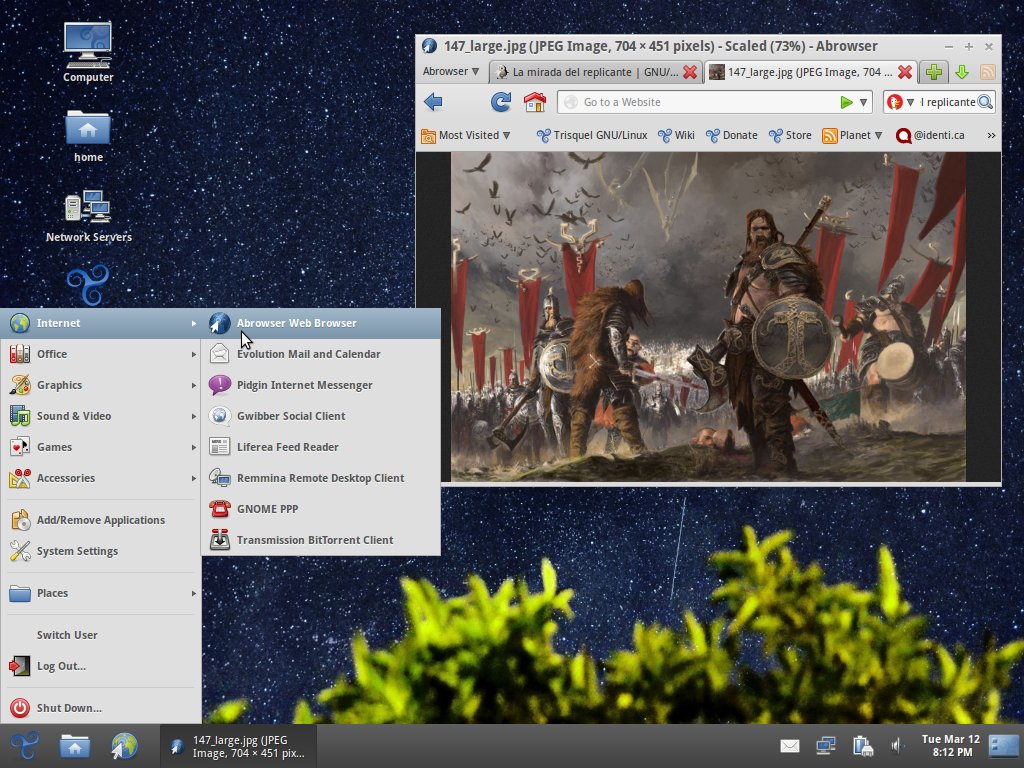The height and width of the screenshot is (768, 1024).
Task: Open the mail envelope indicator in the tray
Action: point(790,746)
